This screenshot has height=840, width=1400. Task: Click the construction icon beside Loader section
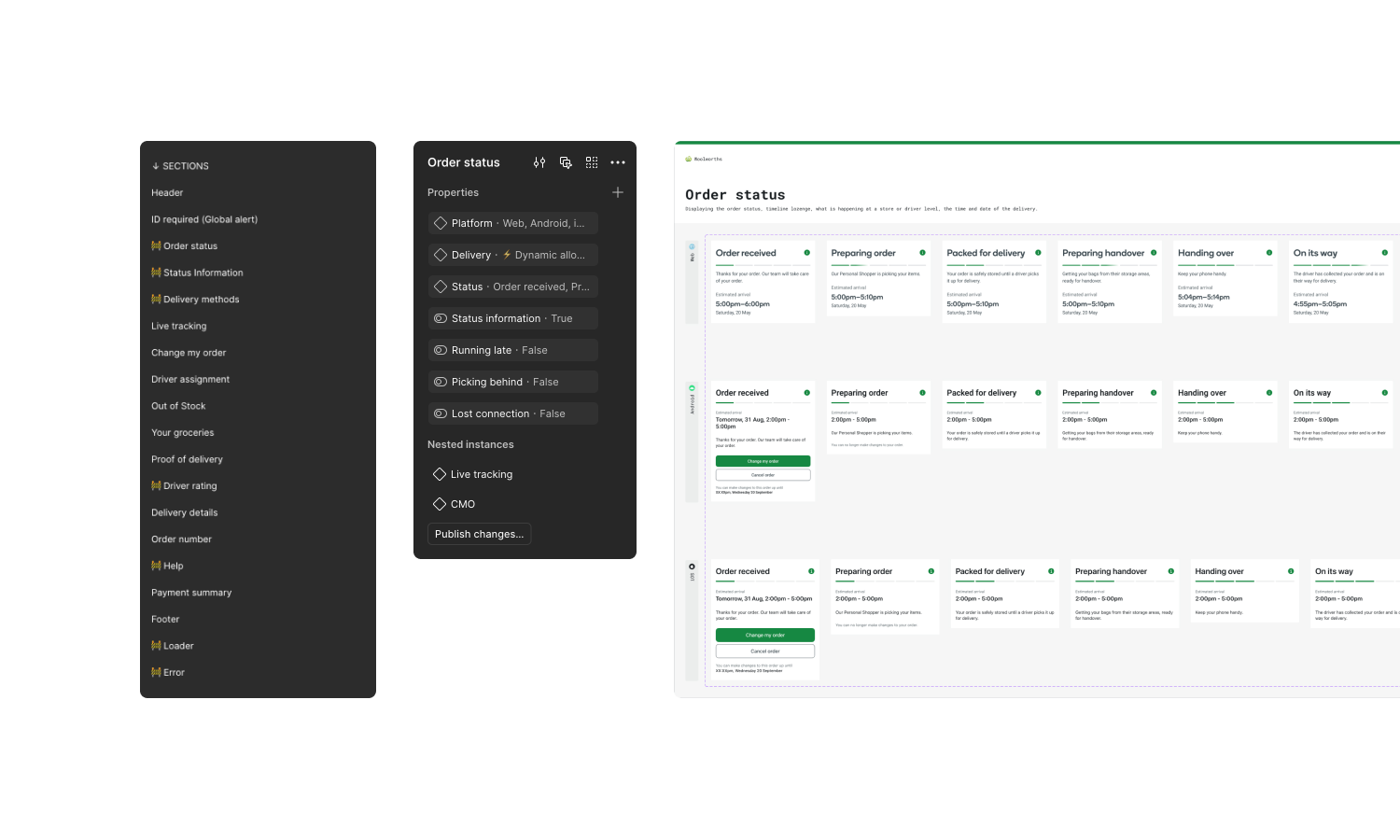point(156,646)
